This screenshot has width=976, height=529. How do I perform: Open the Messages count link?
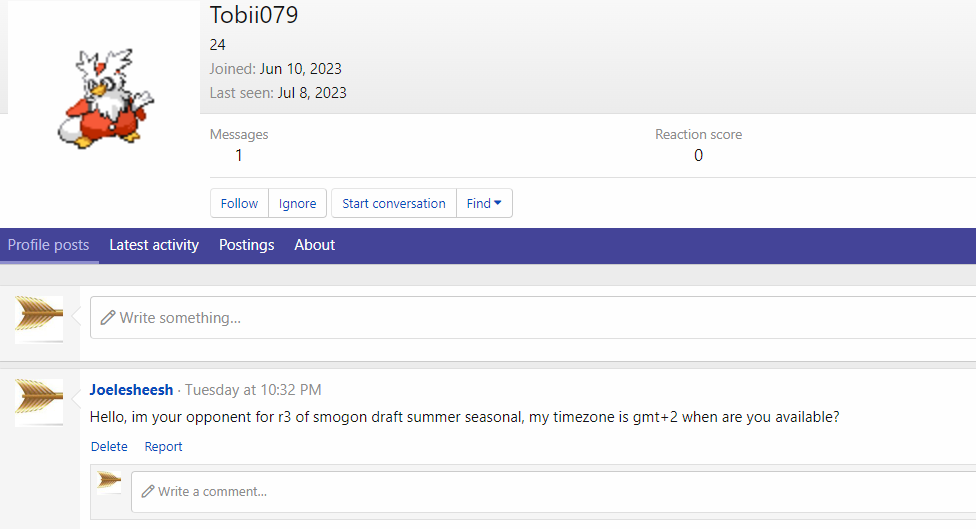click(x=239, y=155)
